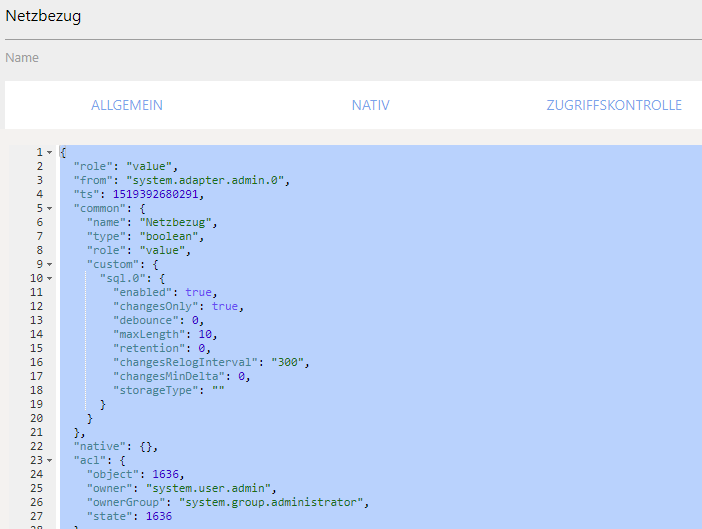Click the "boolean" type value
Viewport: 702px width, 529px height.
pos(169,236)
